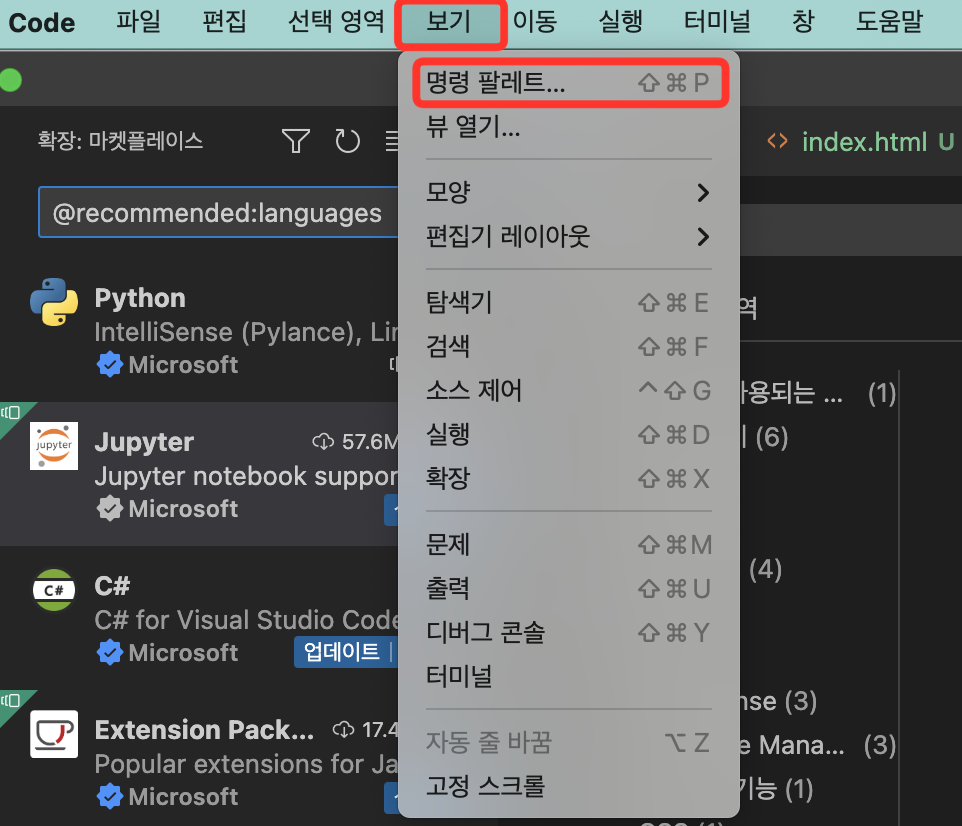Open the Code application menu
The width and height of the screenshot is (962, 826).
42,23
